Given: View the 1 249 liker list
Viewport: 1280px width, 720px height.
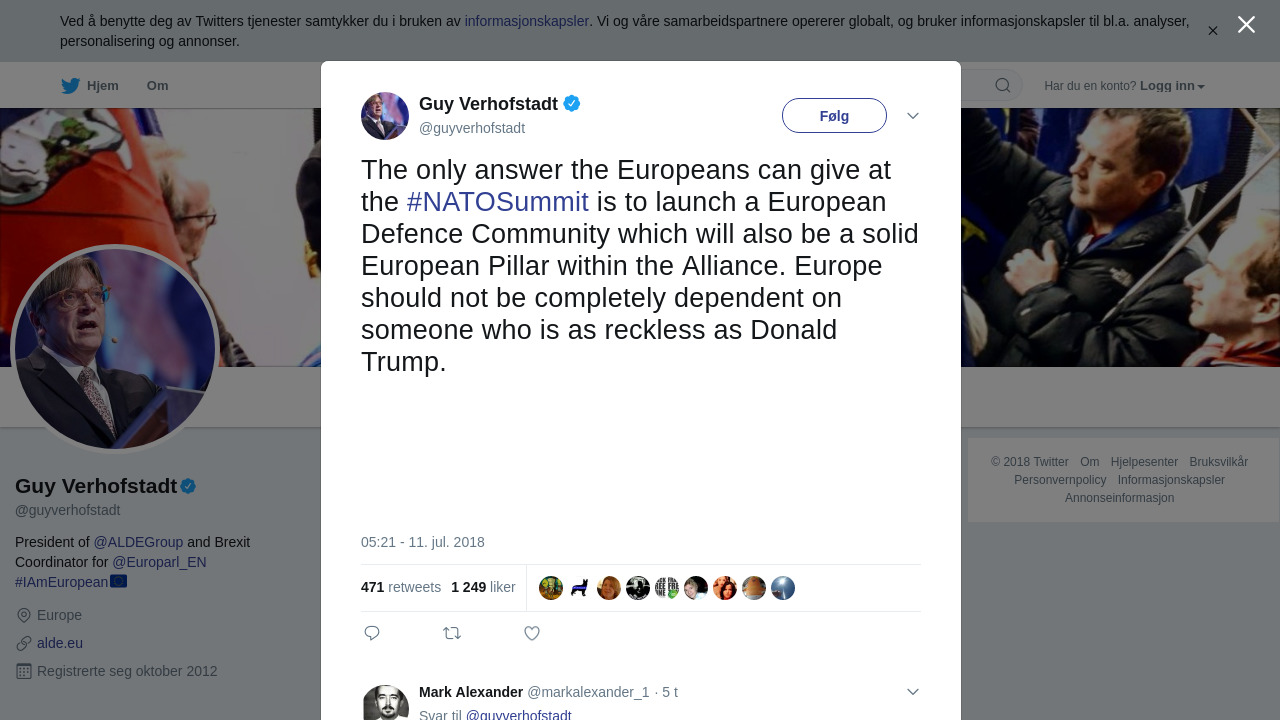Looking at the screenshot, I should point(483,587).
